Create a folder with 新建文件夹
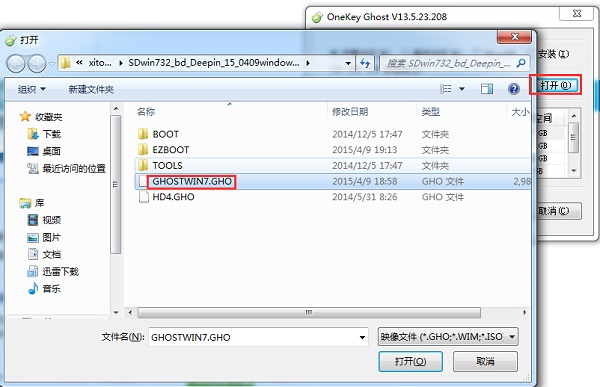The width and height of the screenshot is (600, 387). tap(91, 89)
